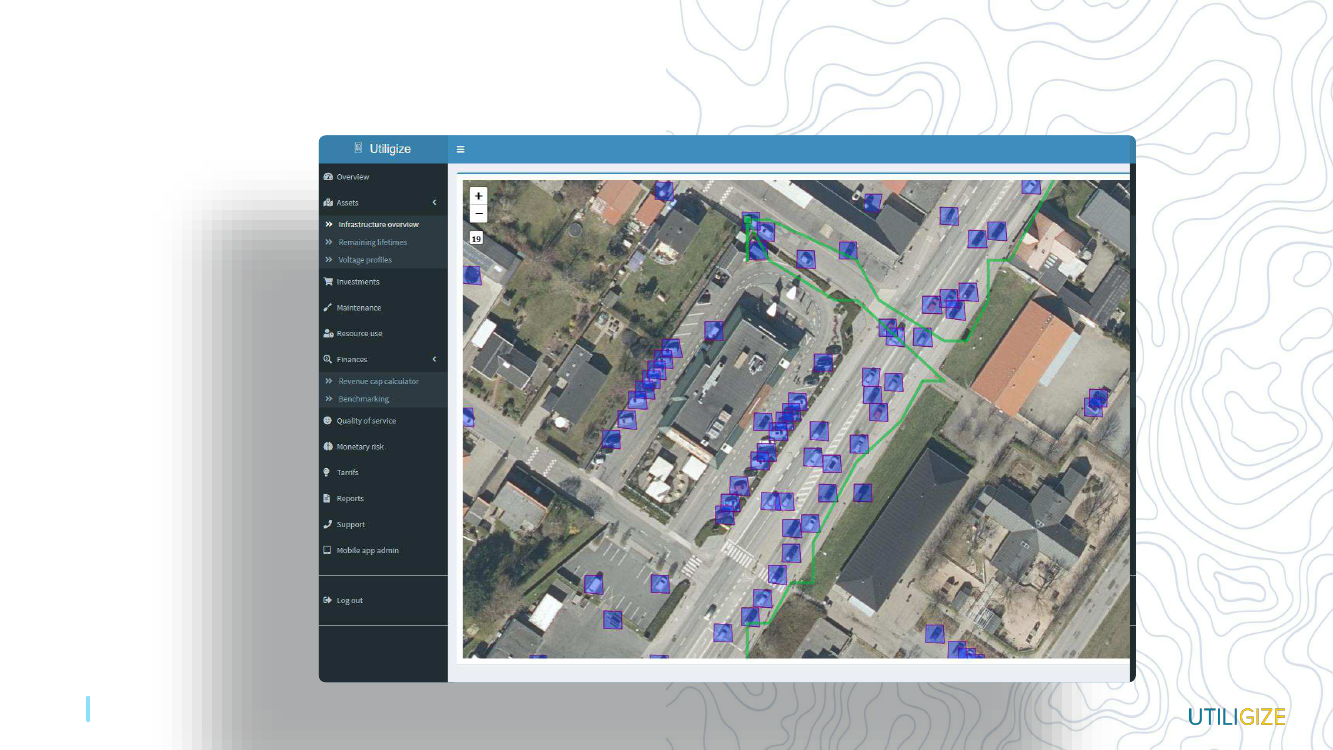1333x750 pixels.
Task: Click the Utiligize logo in the header
Action: [382, 149]
